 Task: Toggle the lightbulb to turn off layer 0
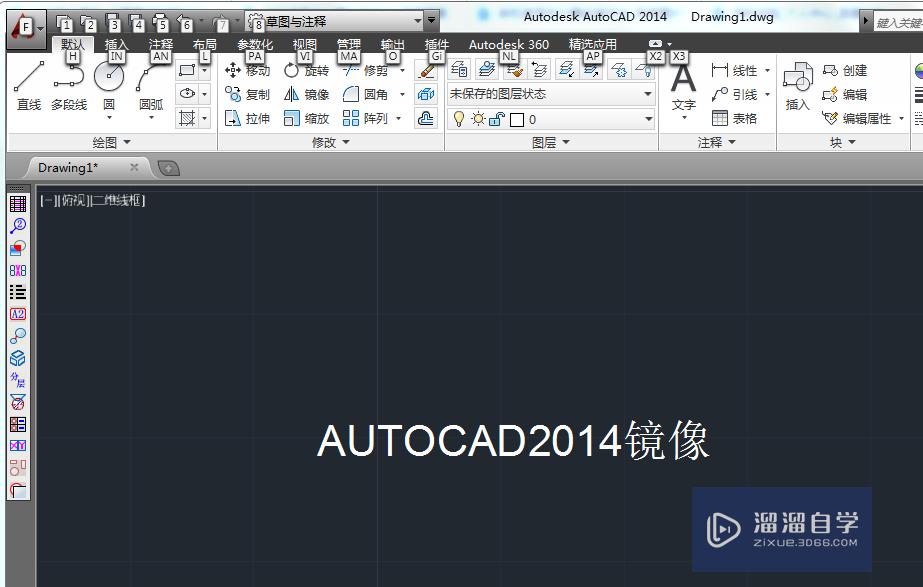(x=459, y=118)
